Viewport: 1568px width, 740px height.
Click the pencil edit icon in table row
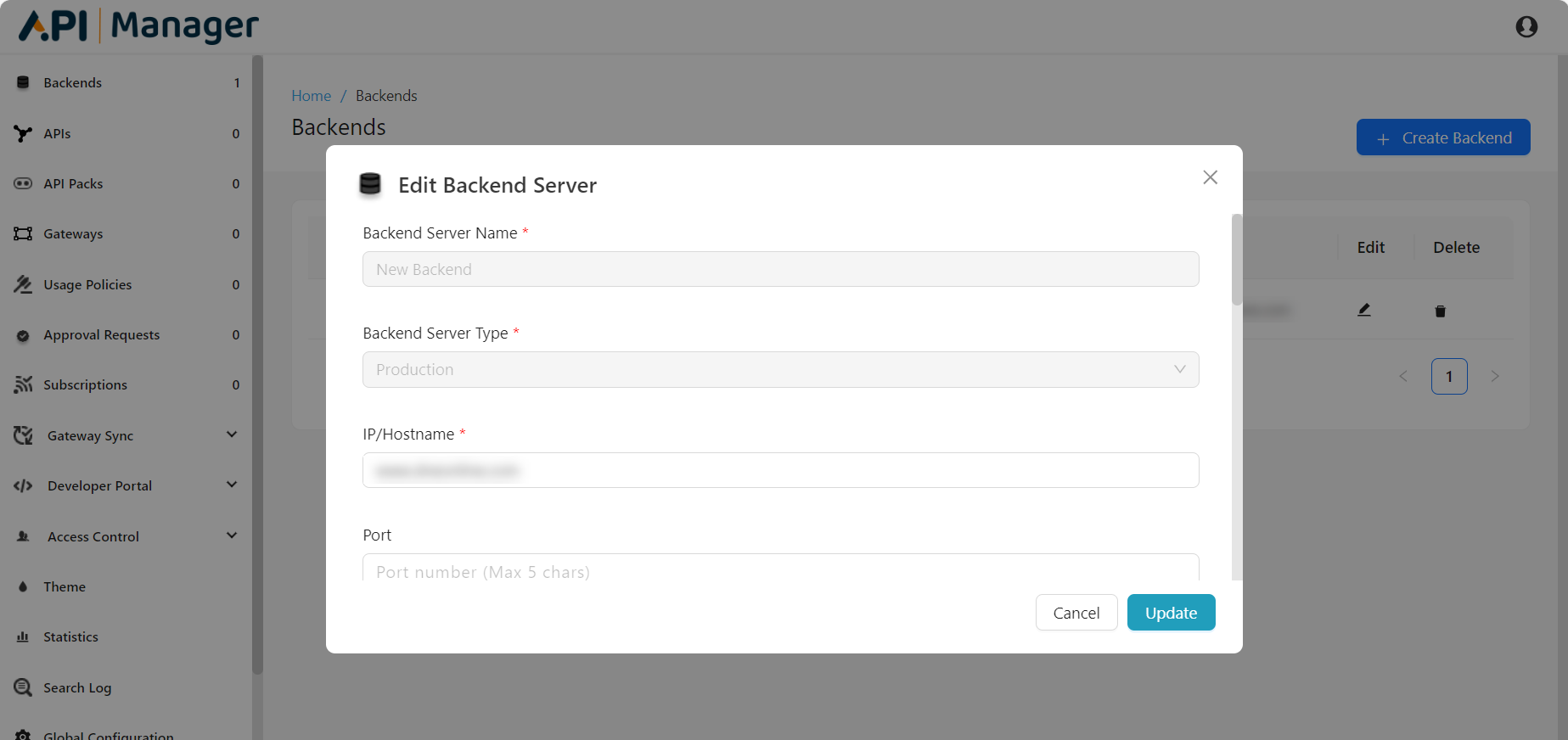coord(1363,311)
